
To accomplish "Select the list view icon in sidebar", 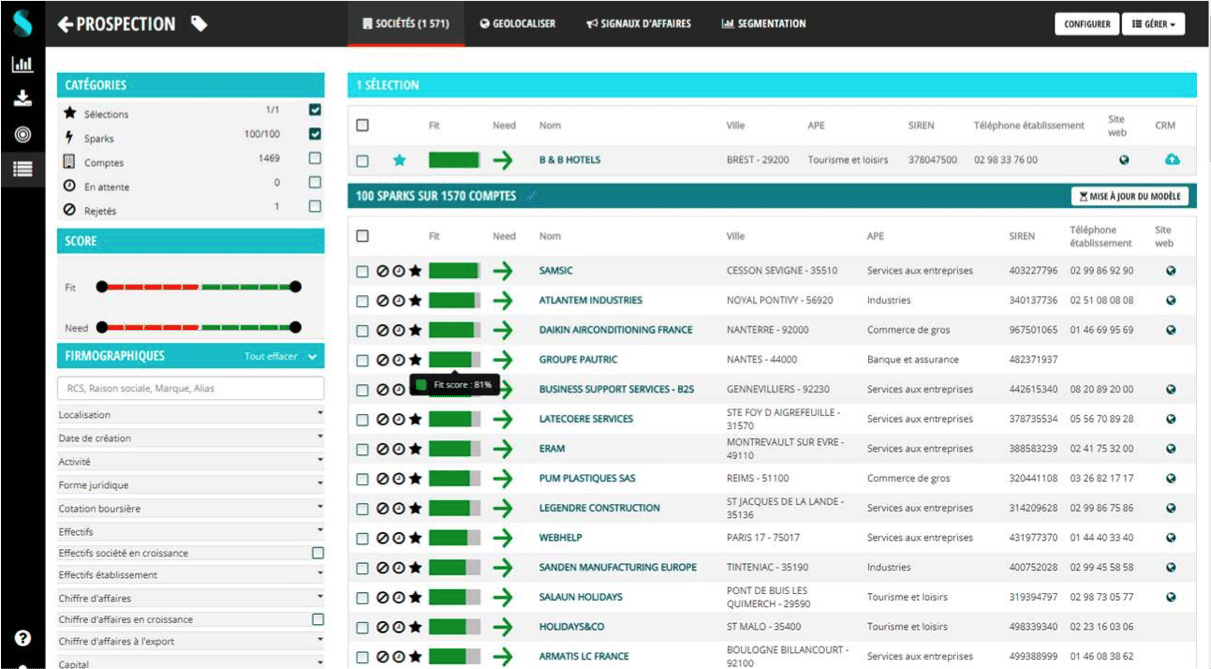I will (x=22, y=169).
